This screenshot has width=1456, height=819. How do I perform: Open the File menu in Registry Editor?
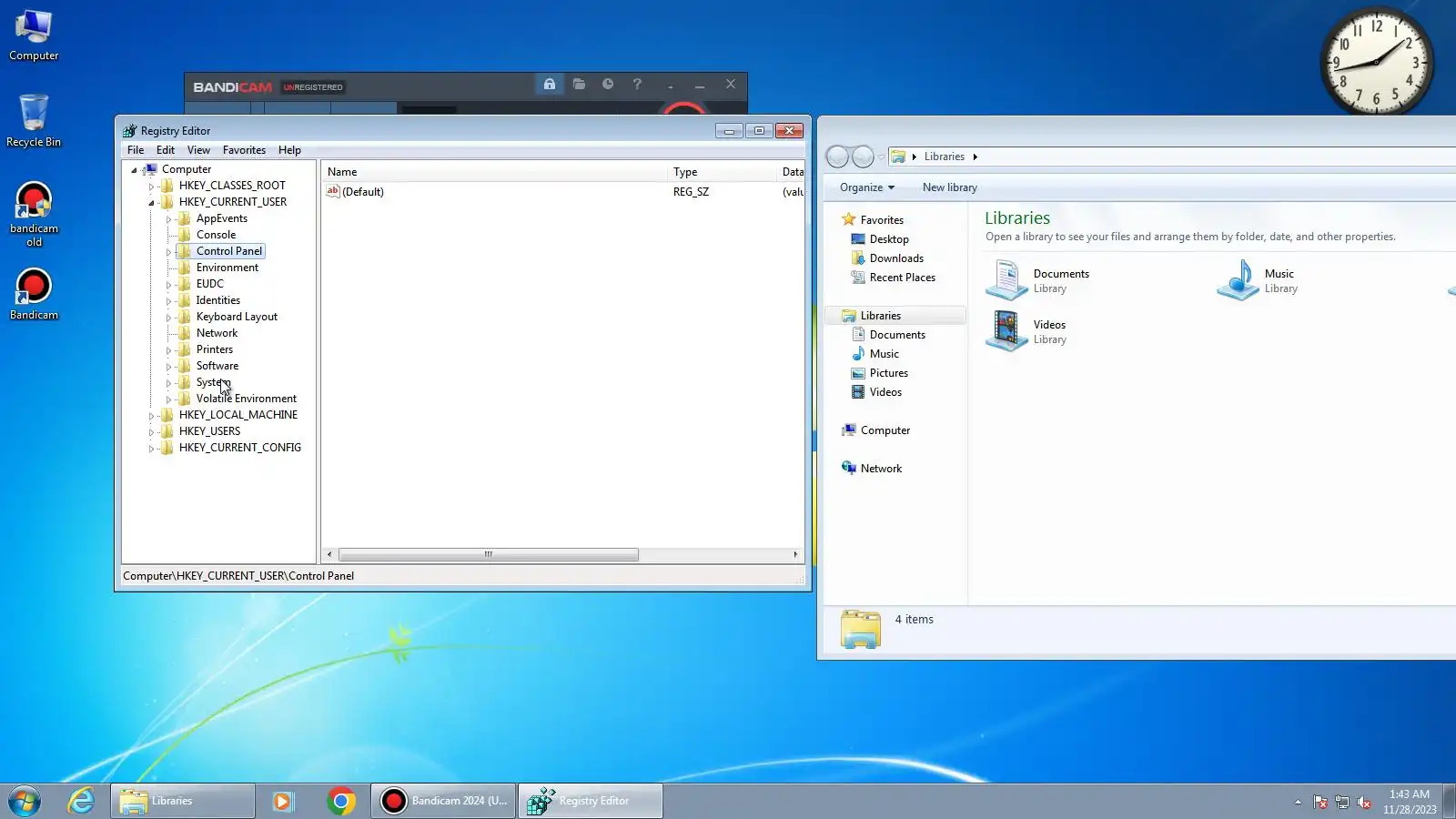pyautogui.click(x=136, y=150)
